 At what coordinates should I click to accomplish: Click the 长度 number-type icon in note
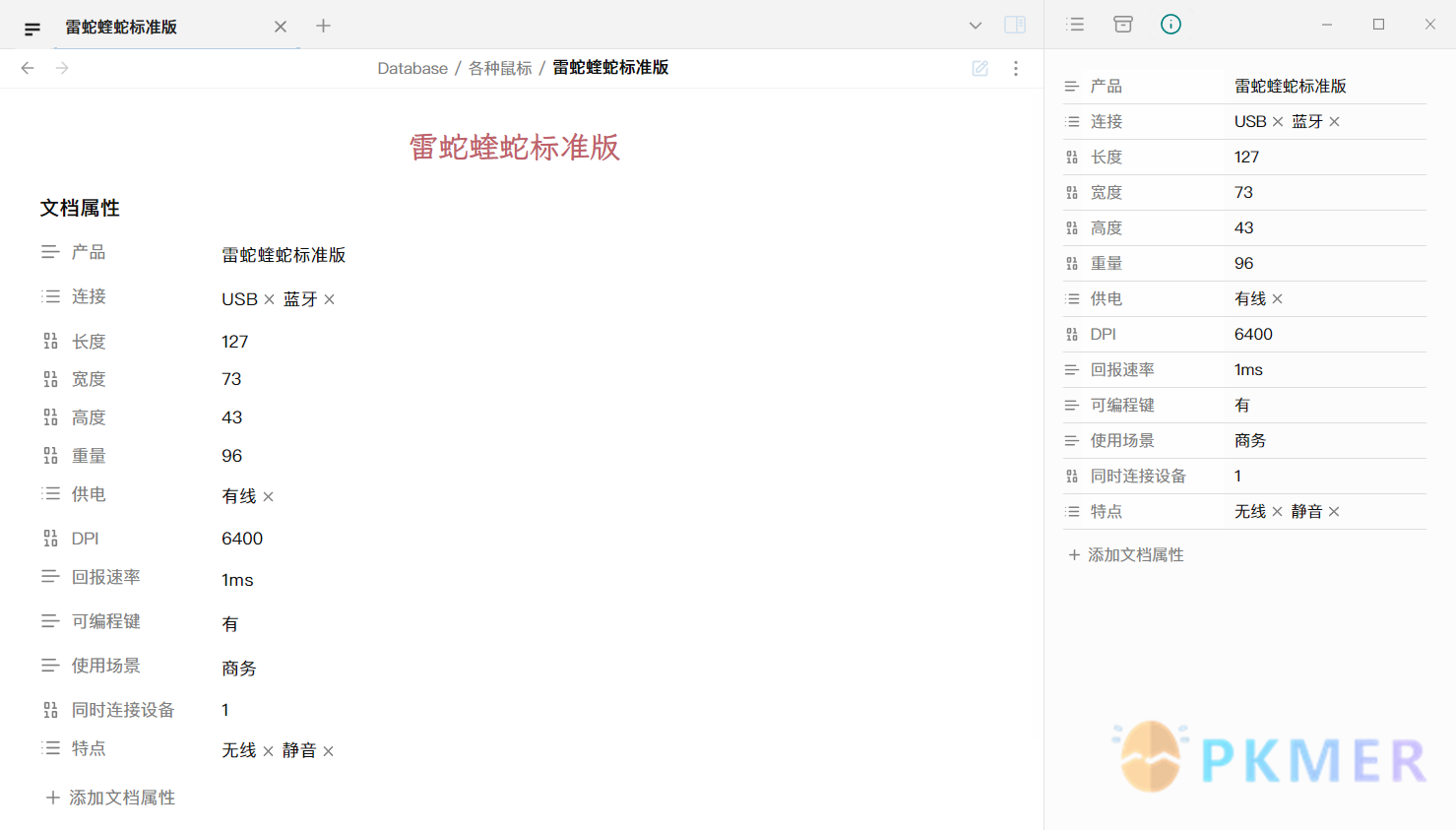(x=50, y=342)
